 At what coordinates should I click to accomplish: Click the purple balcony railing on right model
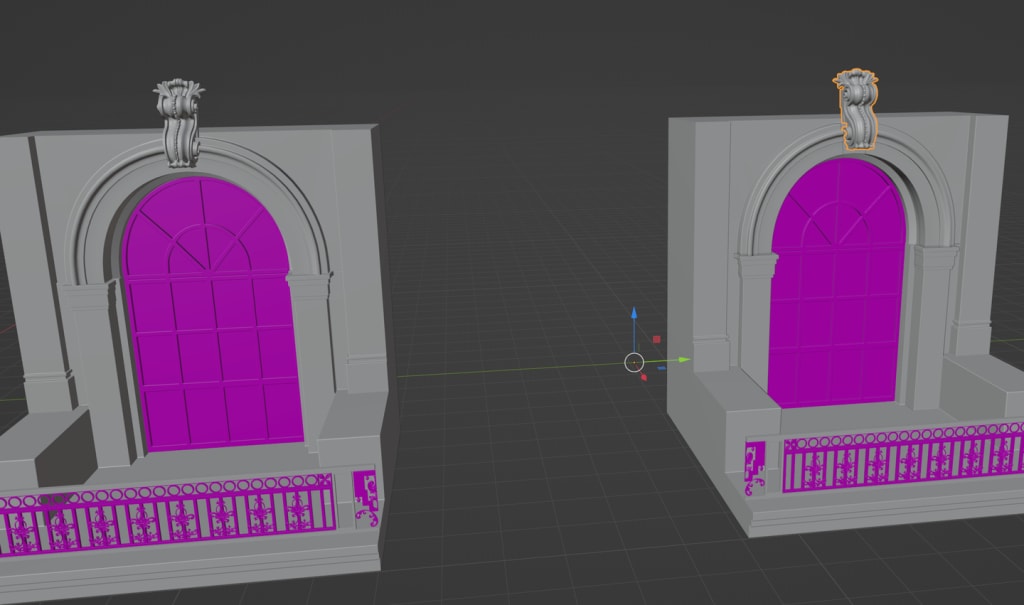click(903, 457)
